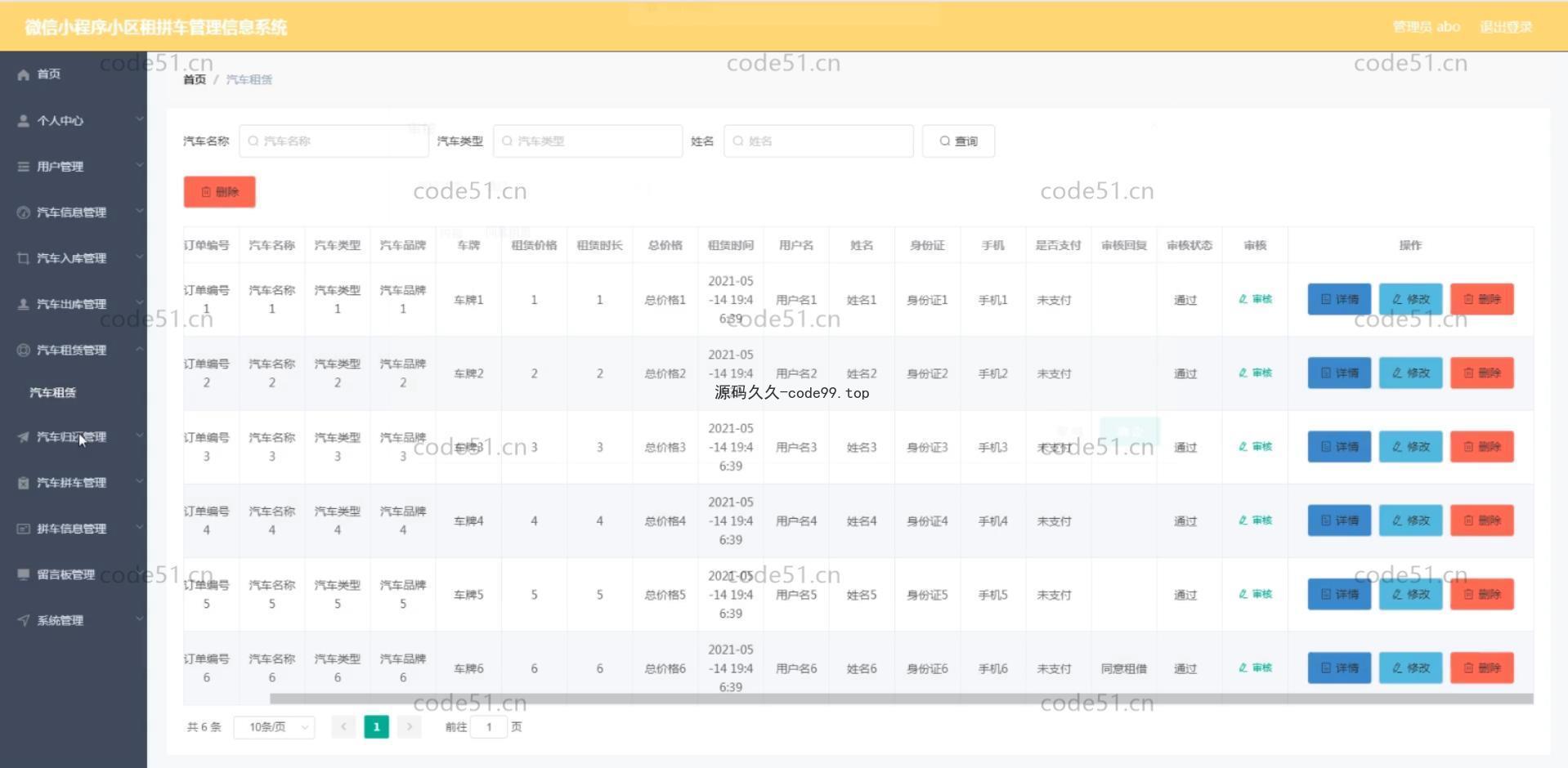Viewport: 1568px width, 768px height.
Task: Click the home icon beside 首页 in the sidebar
Action: pyautogui.click(x=23, y=74)
